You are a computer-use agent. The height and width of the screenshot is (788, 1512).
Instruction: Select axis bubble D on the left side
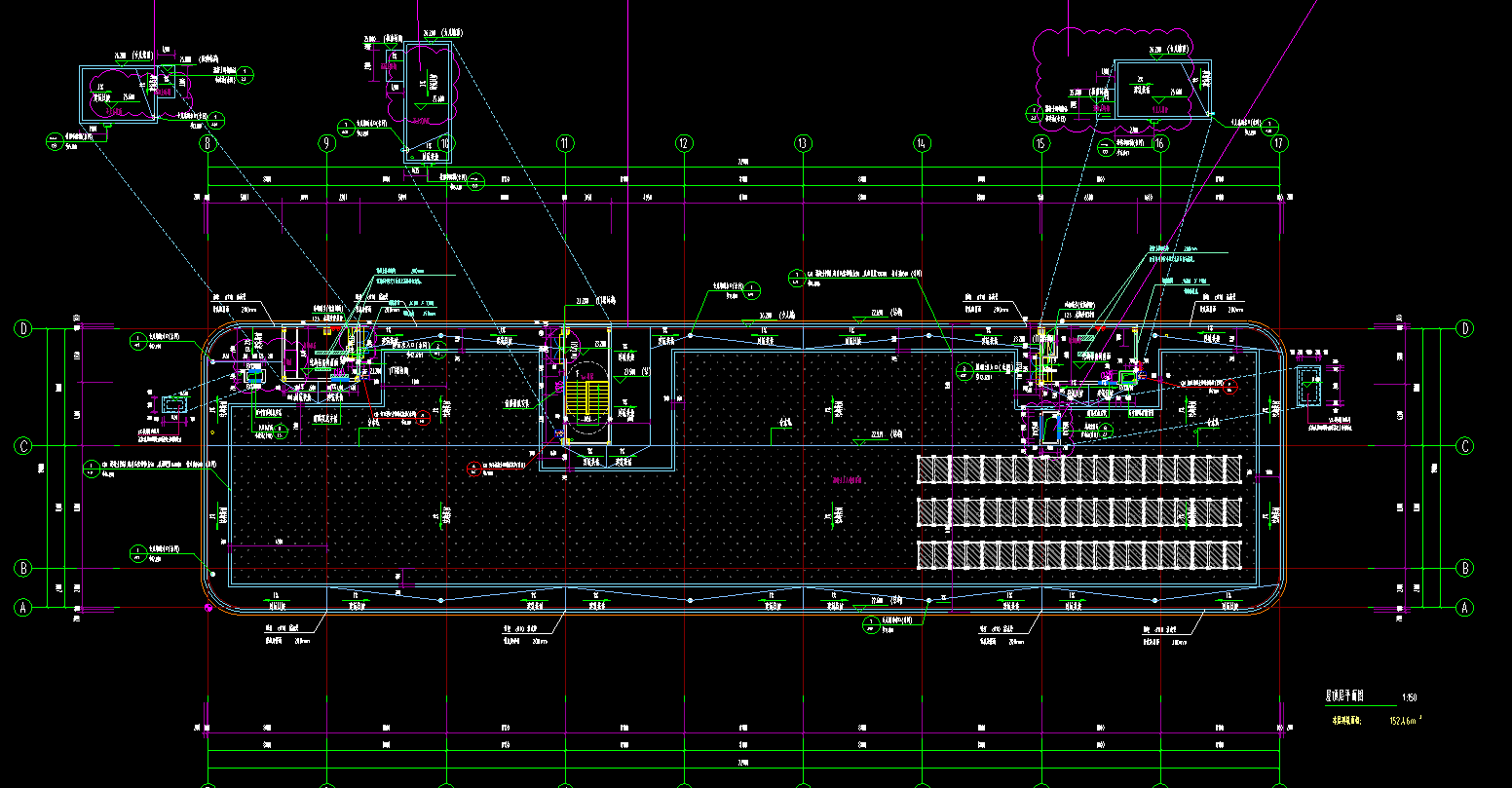click(x=23, y=328)
